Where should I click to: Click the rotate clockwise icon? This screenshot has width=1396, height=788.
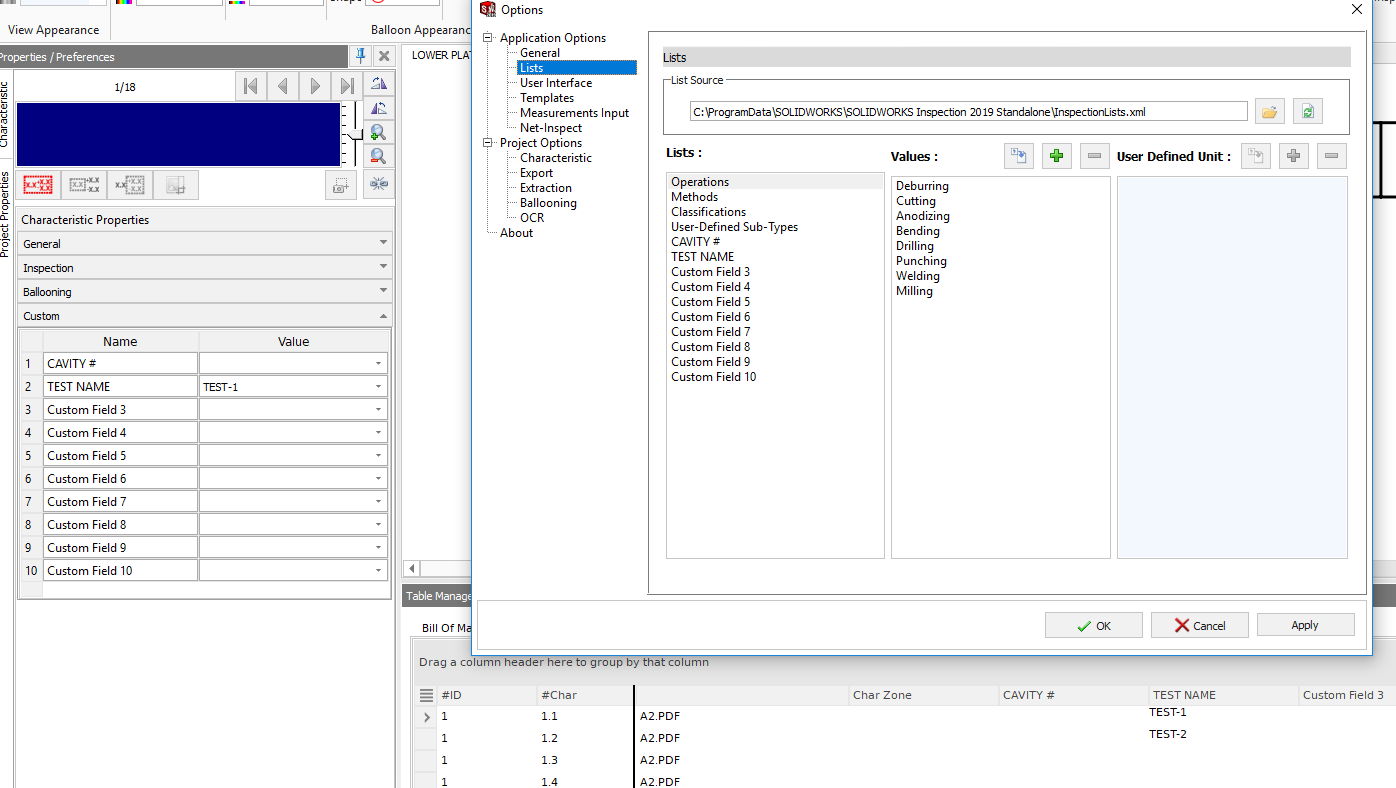pos(379,84)
